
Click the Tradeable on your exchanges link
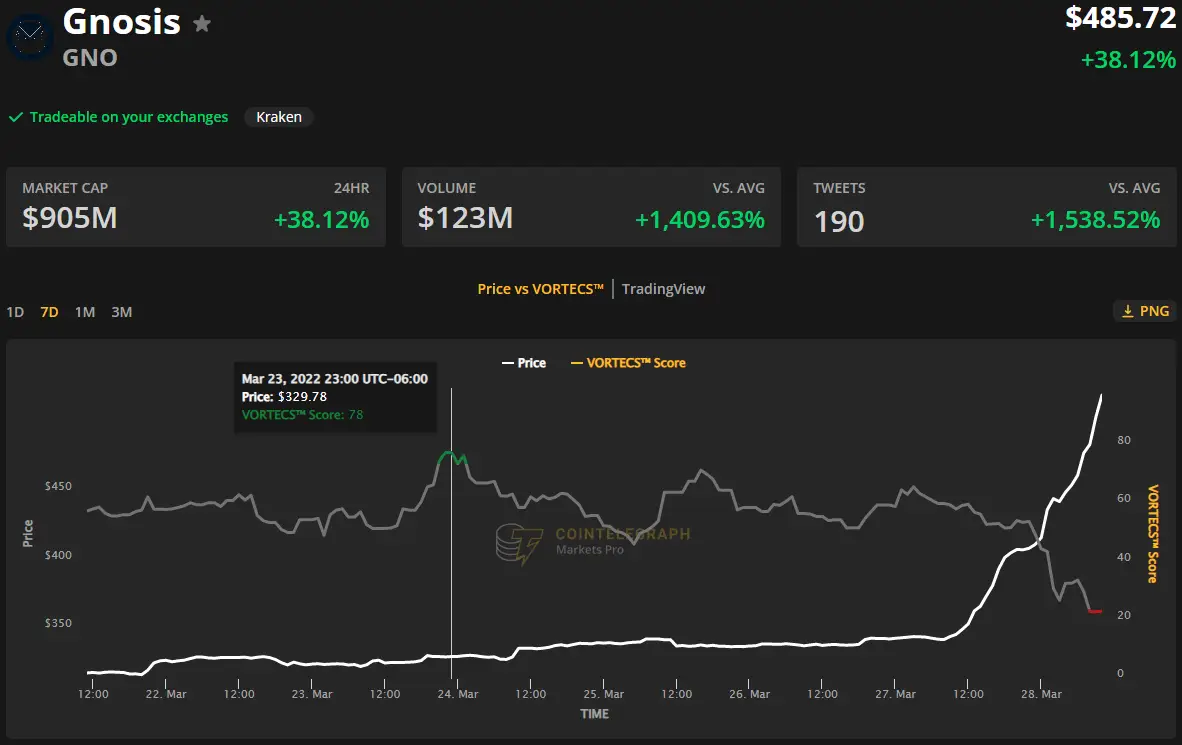[x=128, y=117]
